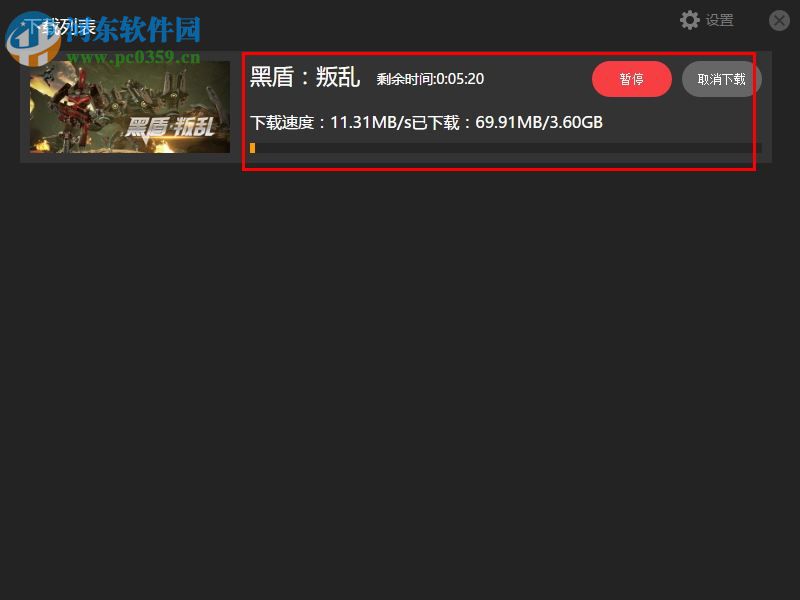
Task: Close the download list window
Action: coord(779,20)
